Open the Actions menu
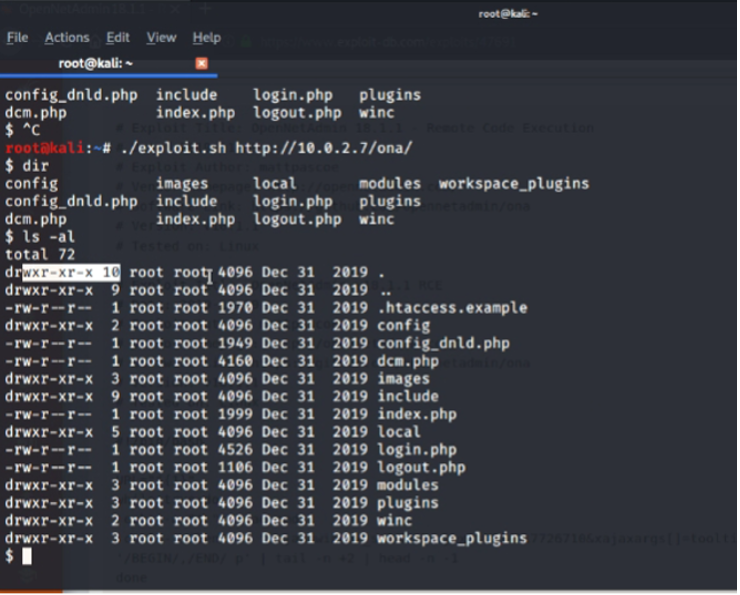This screenshot has height=595, width=740. pyautogui.click(x=67, y=37)
